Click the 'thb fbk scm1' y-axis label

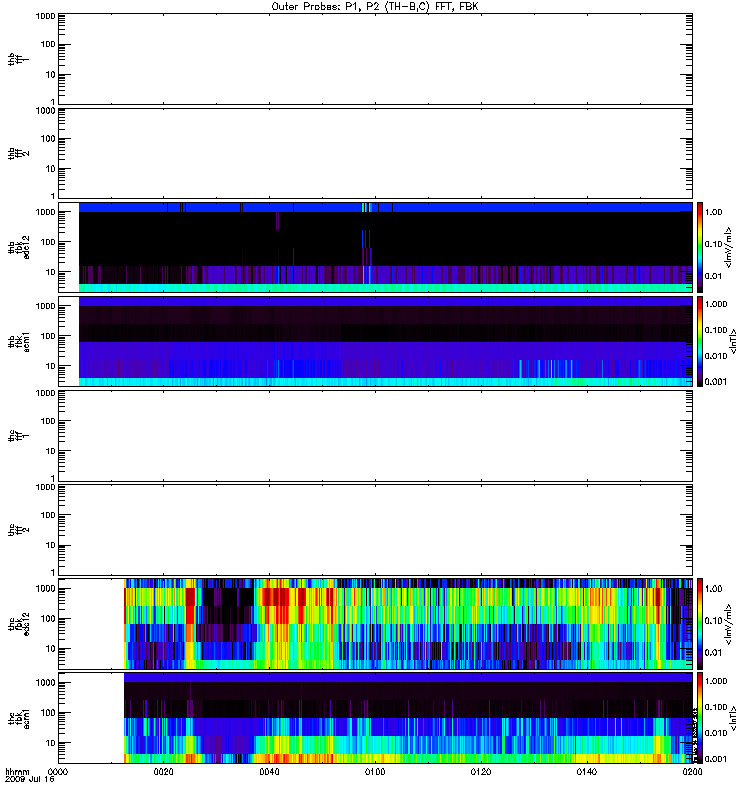(19, 341)
